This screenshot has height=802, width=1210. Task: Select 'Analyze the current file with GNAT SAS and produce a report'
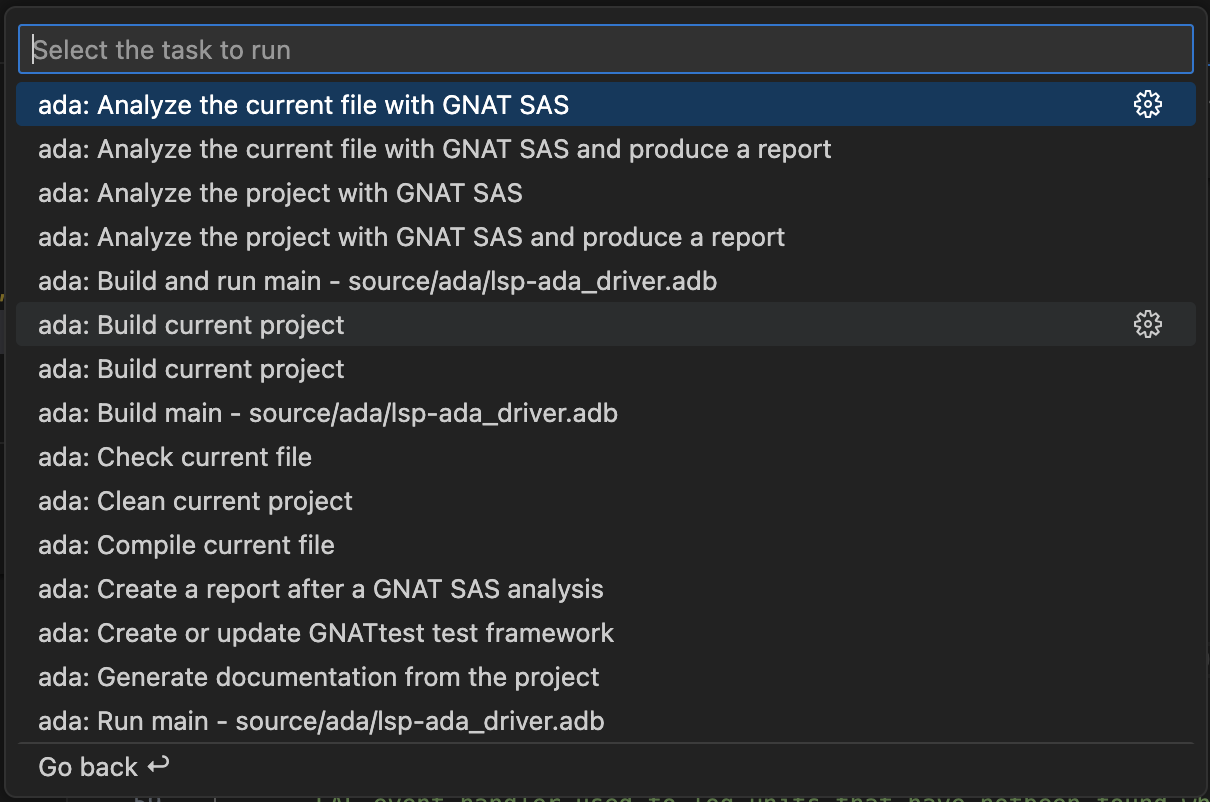[605, 149]
